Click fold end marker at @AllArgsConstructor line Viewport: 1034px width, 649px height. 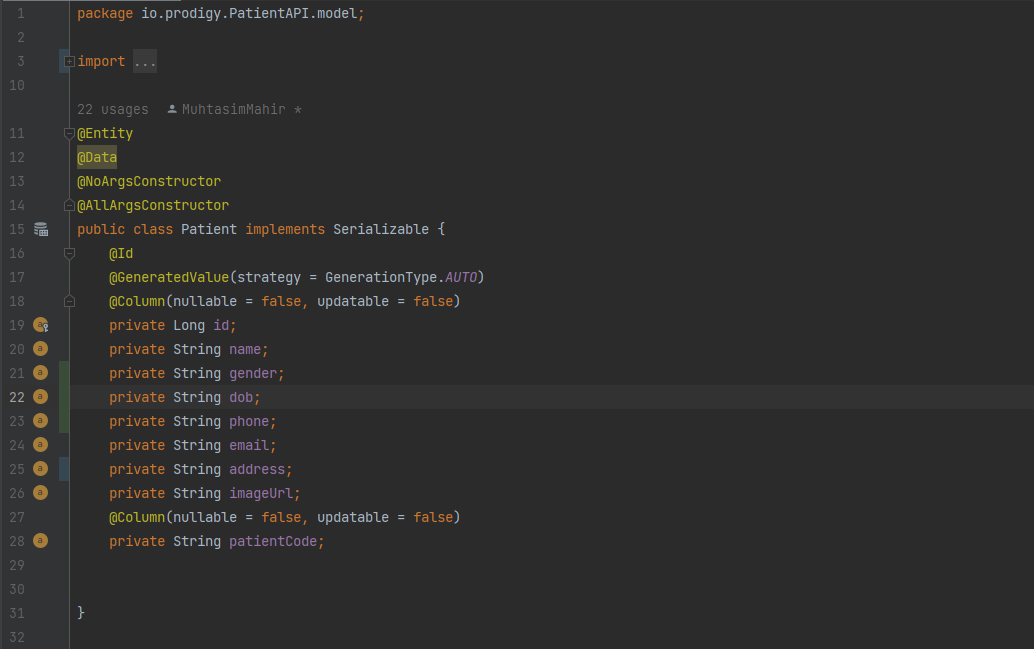tap(69, 206)
